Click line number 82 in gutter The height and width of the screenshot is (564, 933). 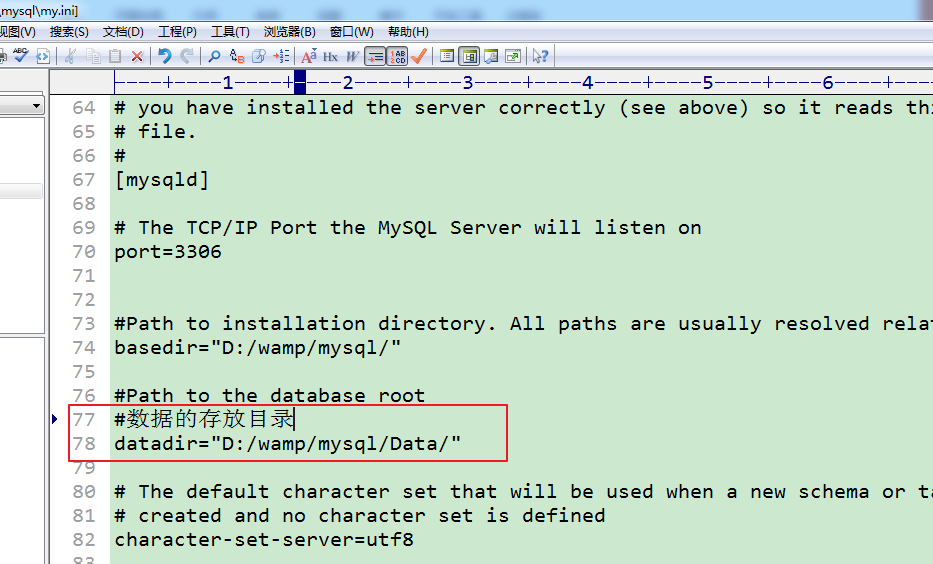click(x=84, y=540)
